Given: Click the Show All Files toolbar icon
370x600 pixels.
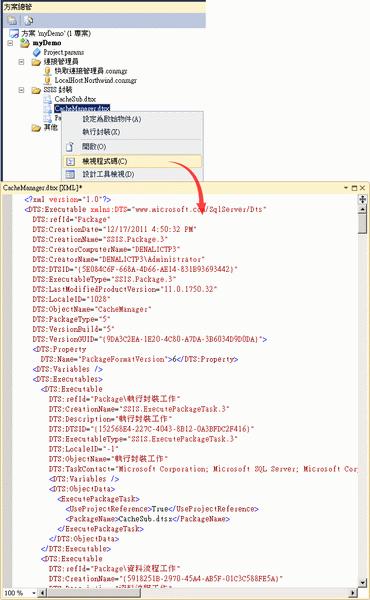Looking at the screenshot, I should [28, 20].
